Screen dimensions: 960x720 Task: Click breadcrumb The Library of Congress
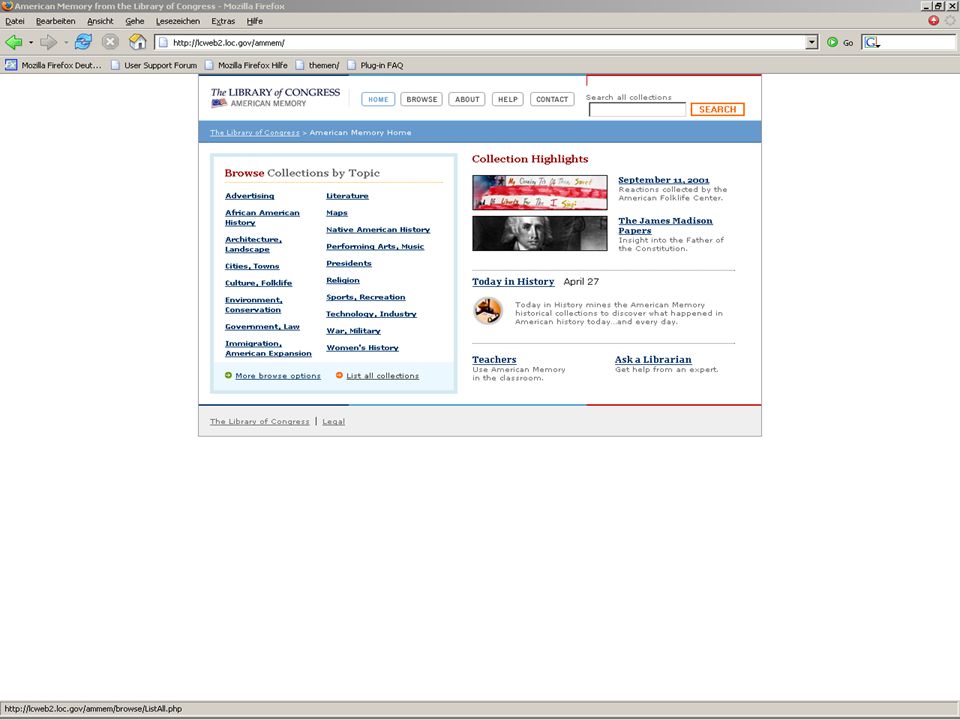[x=255, y=132]
